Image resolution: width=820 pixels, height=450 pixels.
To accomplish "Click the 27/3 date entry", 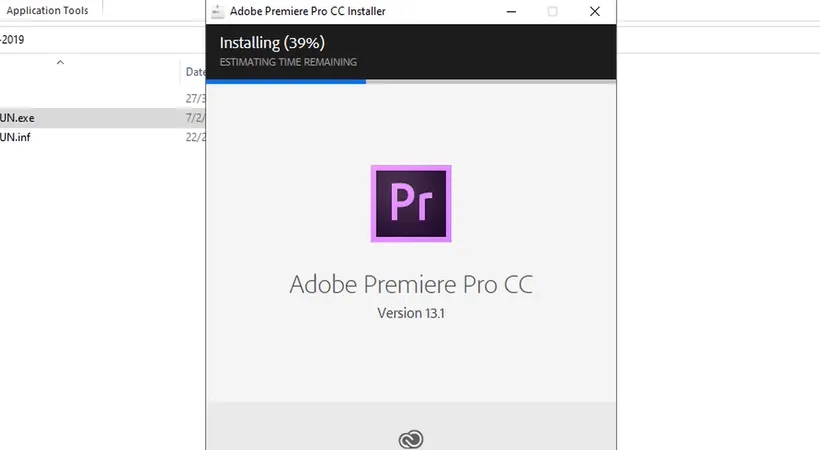I will point(195,98).
